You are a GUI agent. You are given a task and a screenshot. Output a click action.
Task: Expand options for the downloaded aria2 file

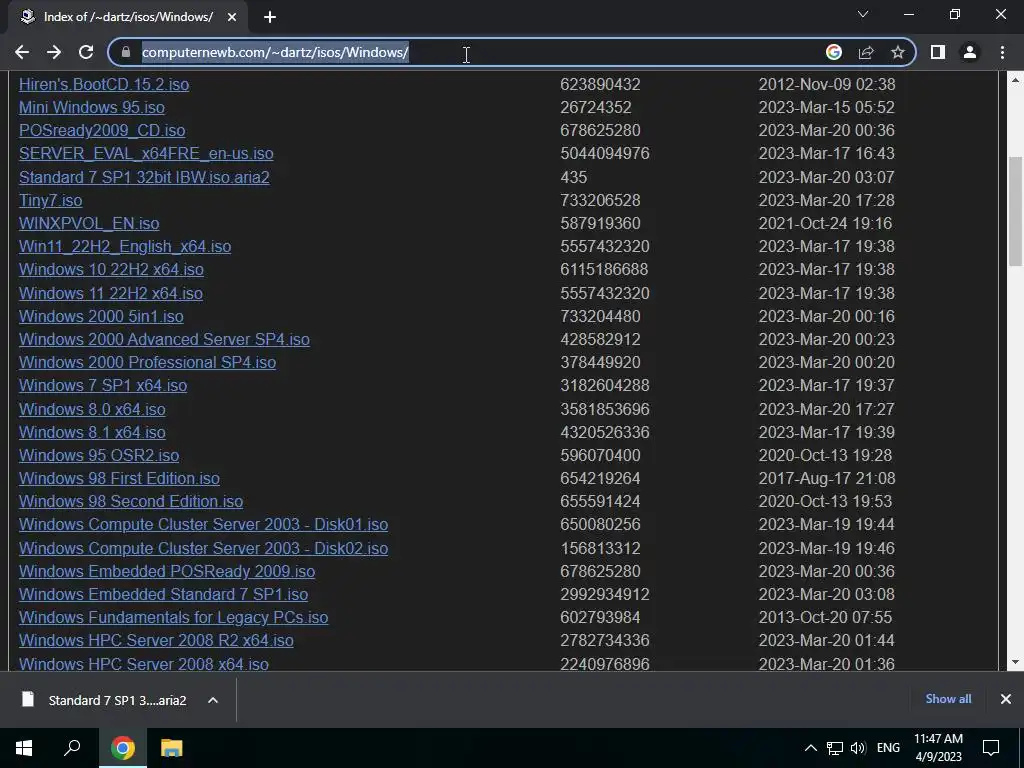coord(213,700)
